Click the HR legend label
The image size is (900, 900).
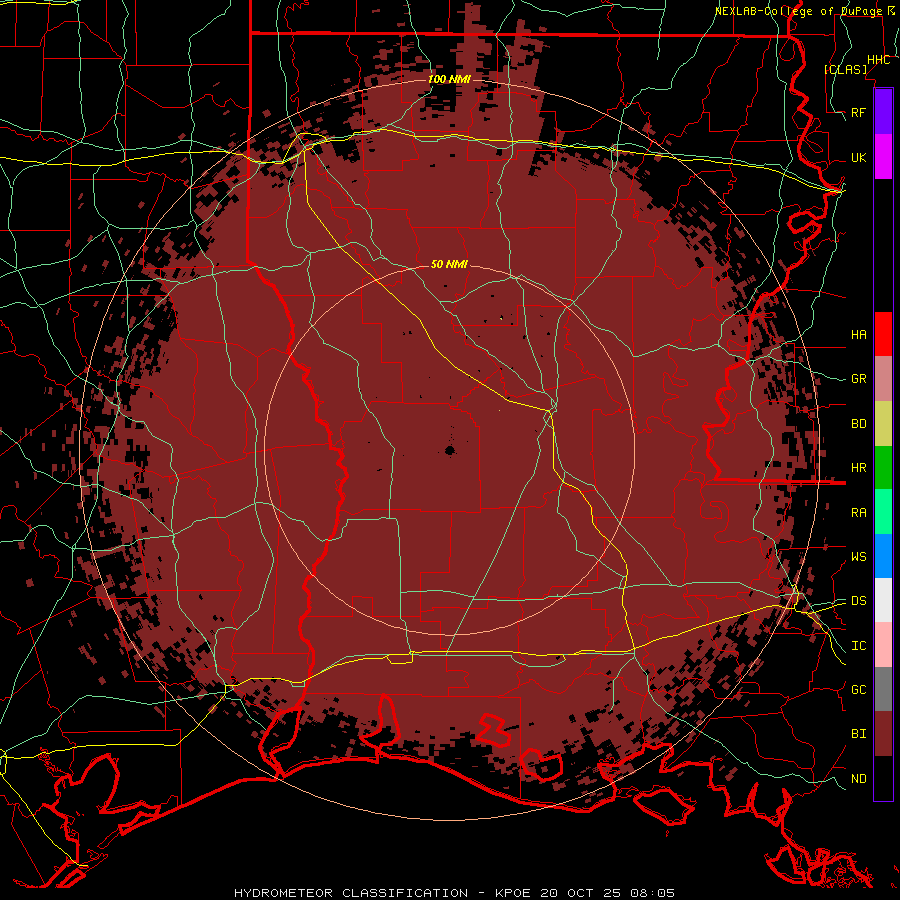pyautogui.click(x=859, y=468)
